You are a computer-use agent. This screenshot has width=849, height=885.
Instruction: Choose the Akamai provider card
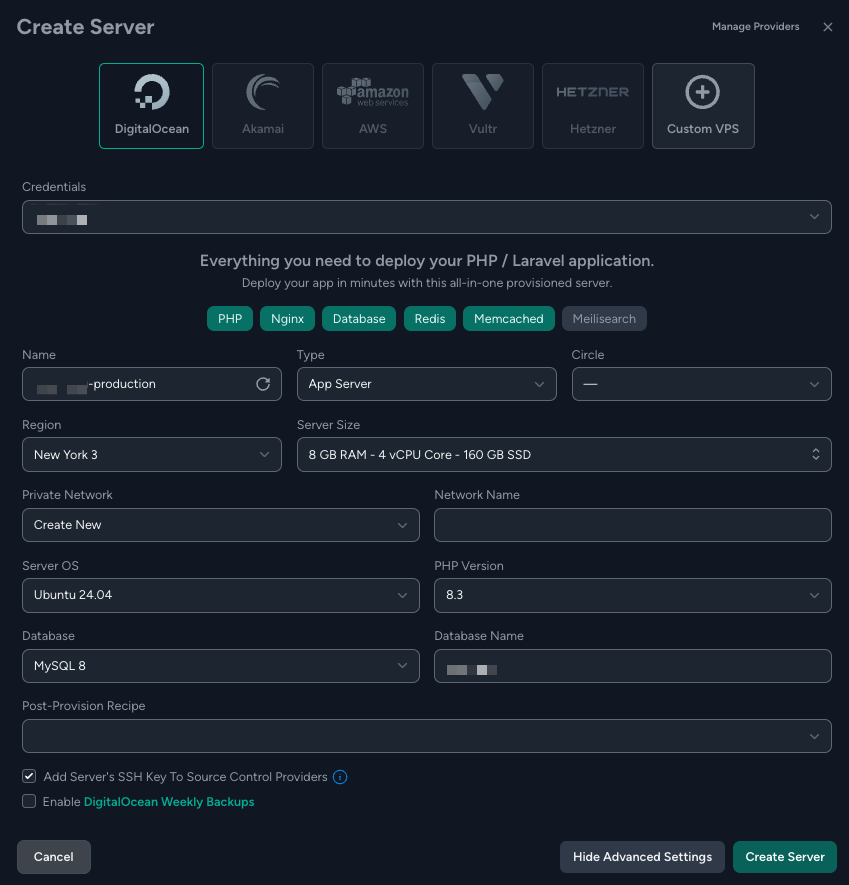click(x=262, y=106)
